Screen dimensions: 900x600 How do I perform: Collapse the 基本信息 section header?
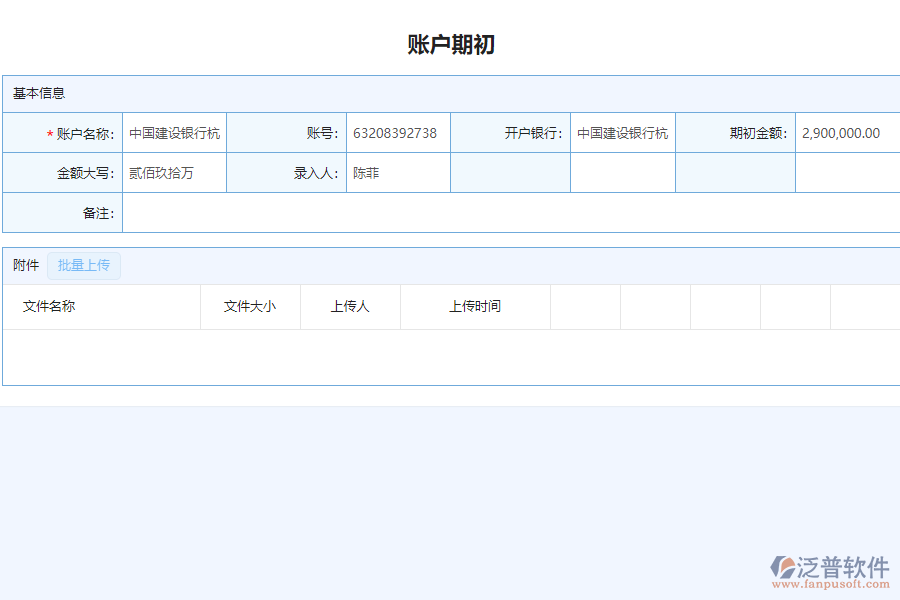(x=40, y=93)
